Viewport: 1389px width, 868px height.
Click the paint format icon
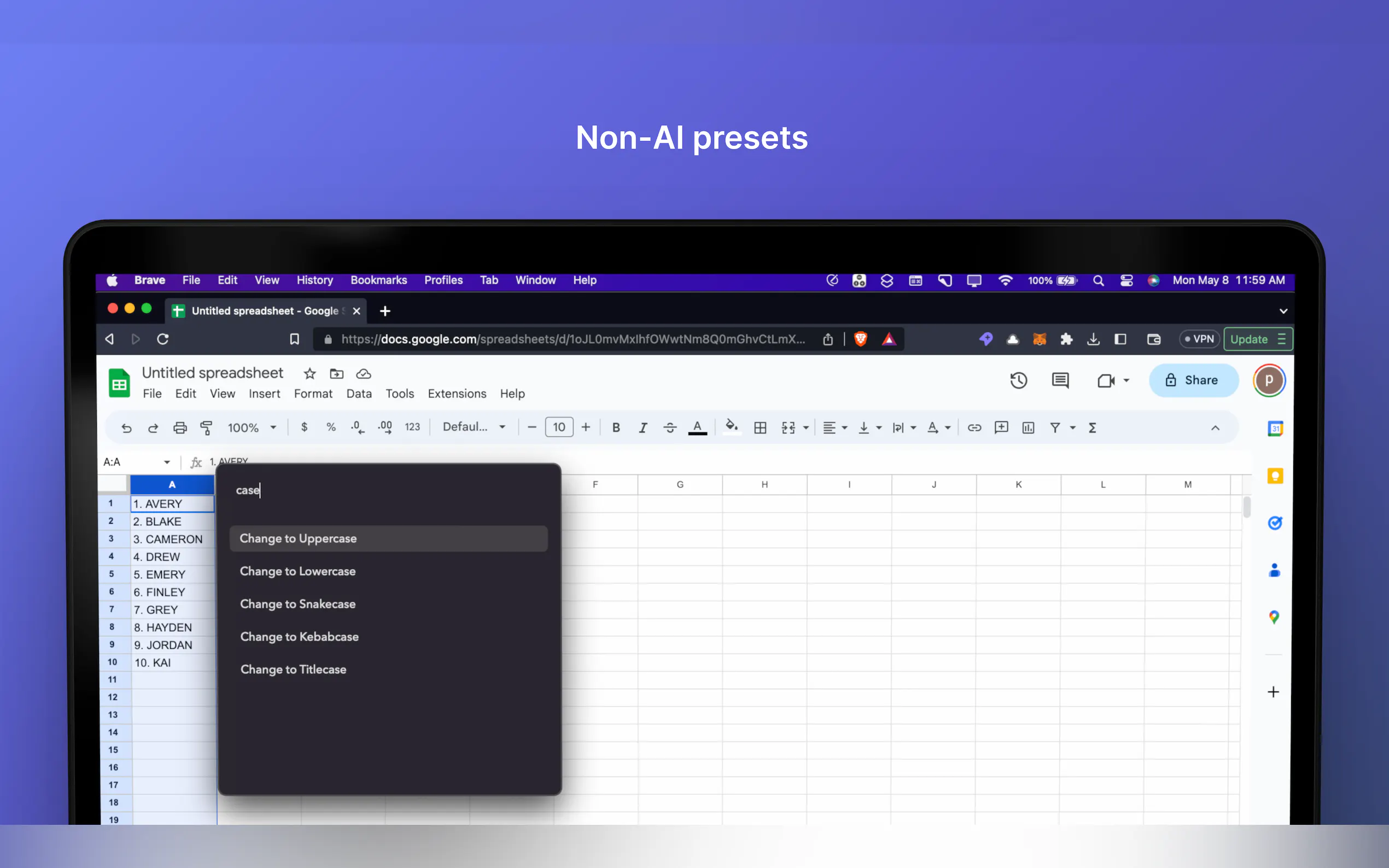coord(206,427)
